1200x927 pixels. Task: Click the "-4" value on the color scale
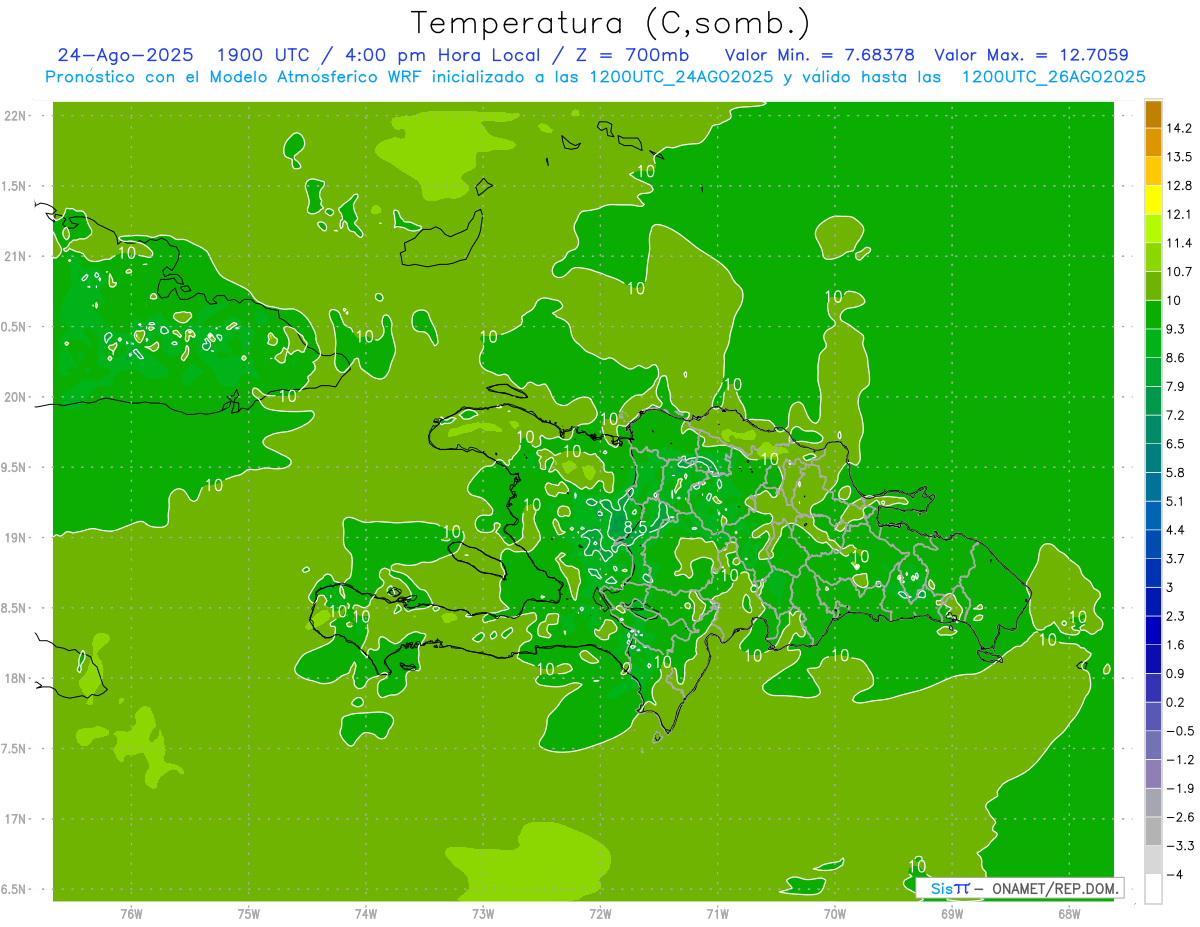tap(1175, 875)
